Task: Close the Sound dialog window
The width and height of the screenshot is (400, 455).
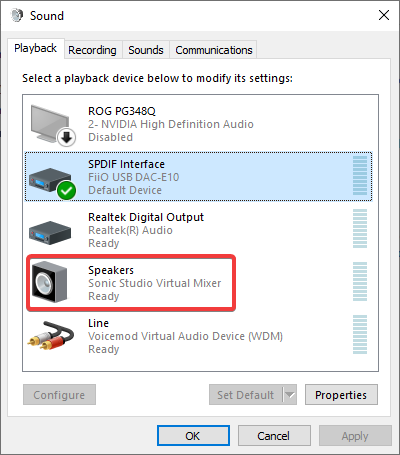Action: (x=384, y=15)
